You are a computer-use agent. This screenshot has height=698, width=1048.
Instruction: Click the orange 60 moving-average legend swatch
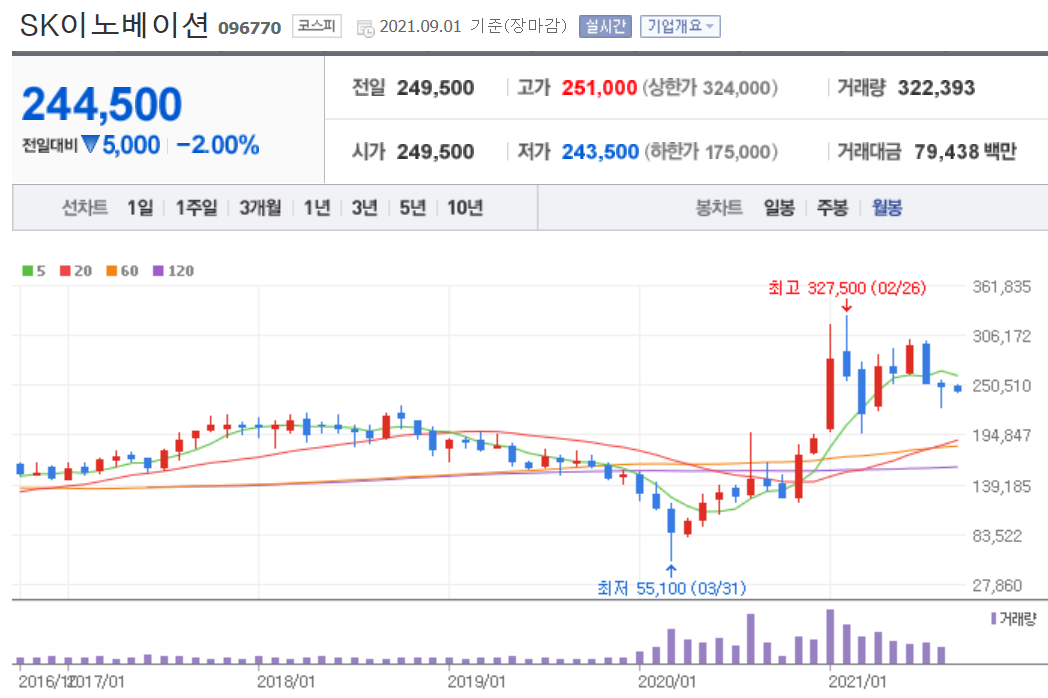pos(112,271)
